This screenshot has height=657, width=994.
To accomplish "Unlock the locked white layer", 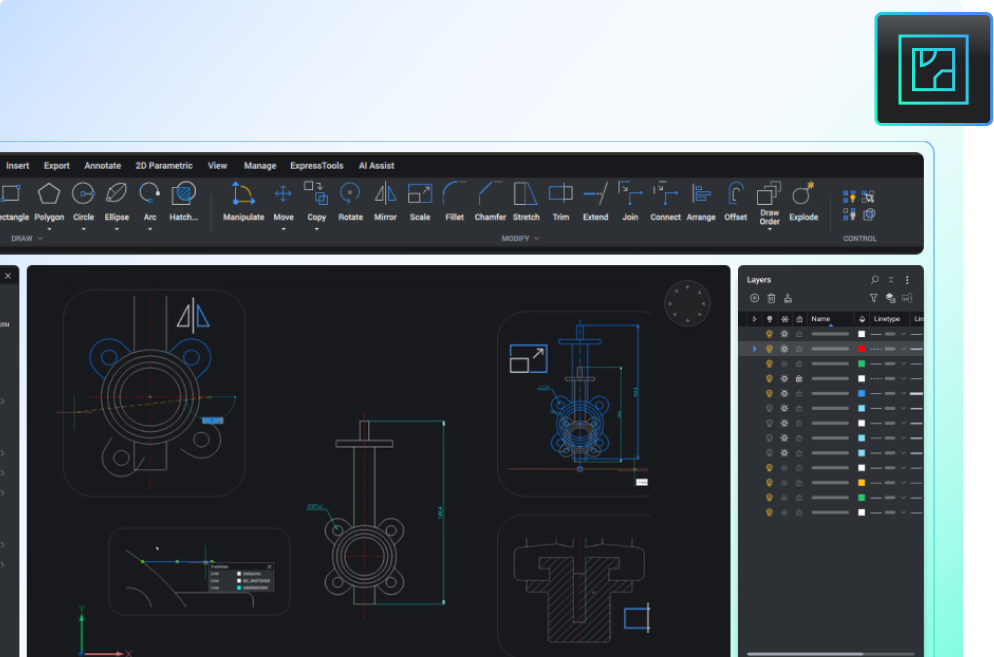I will point(799,379).
